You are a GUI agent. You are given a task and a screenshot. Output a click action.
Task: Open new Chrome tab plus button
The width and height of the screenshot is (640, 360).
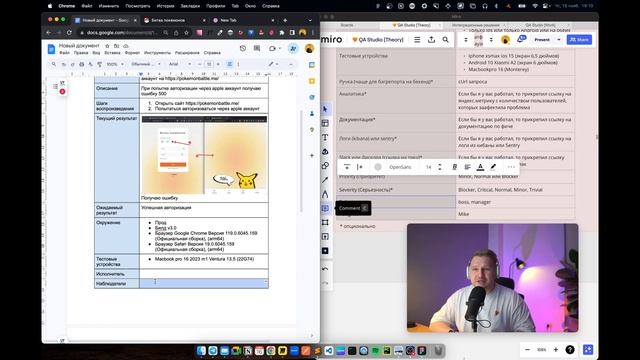click(285, 20)
